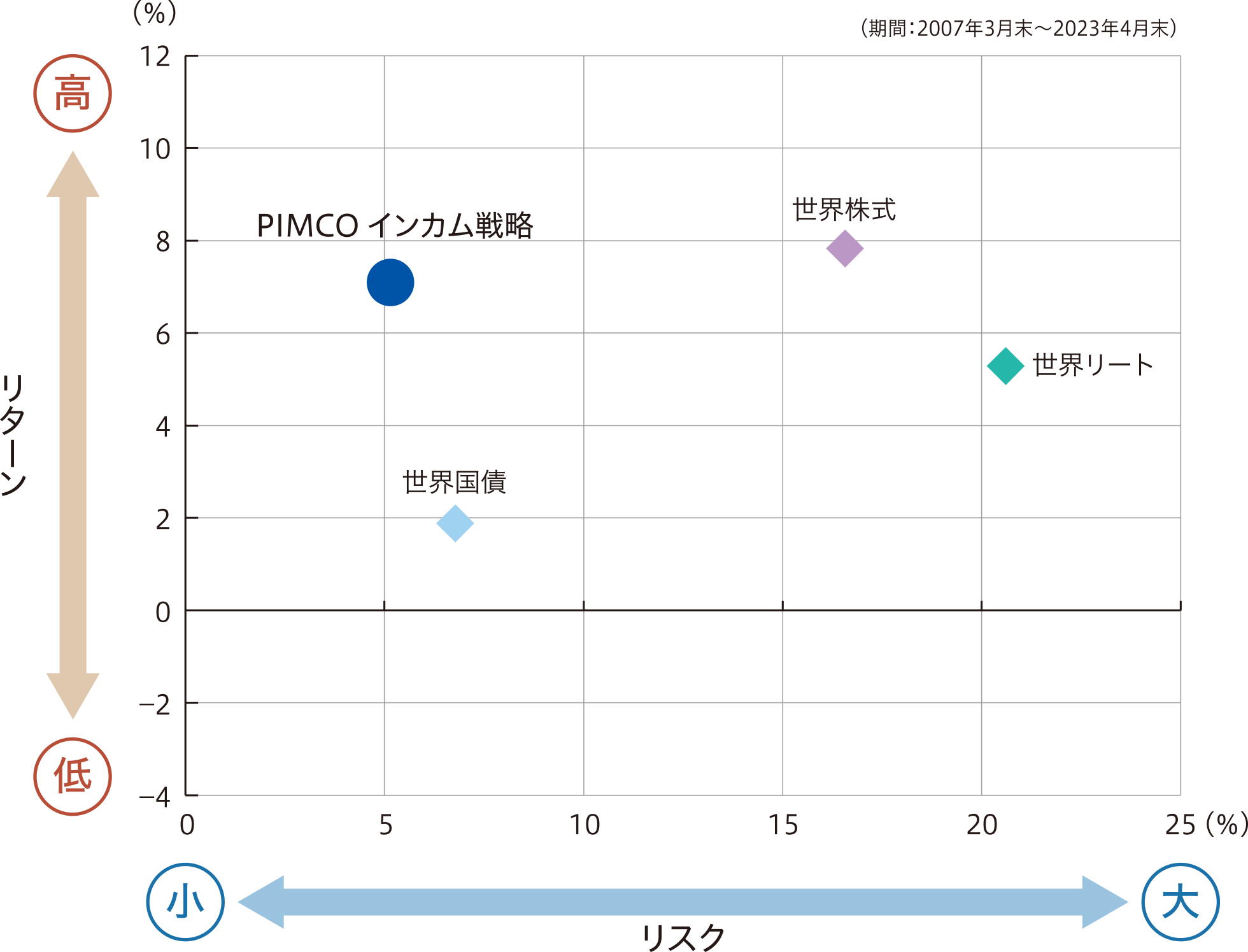Viewport: 1248px width, 952px height.
Task: Select the 世界国債 text label
Action: pyautogui.click(x=456, y=482)
